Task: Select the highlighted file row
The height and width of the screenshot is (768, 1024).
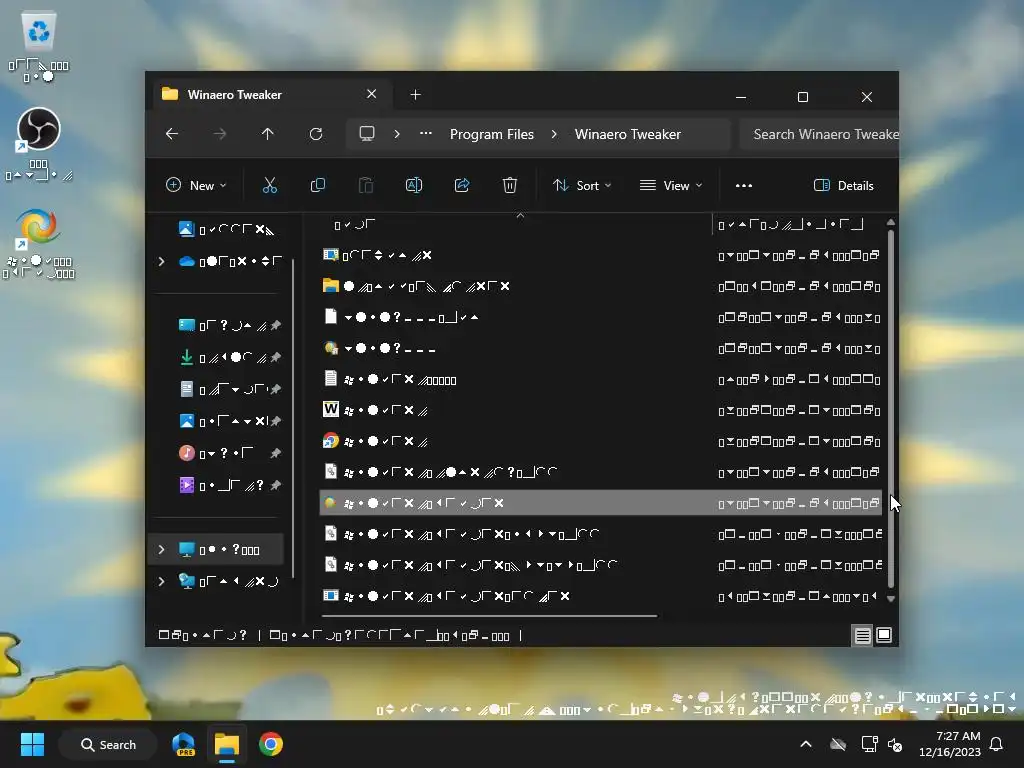Action: point(601,503)
